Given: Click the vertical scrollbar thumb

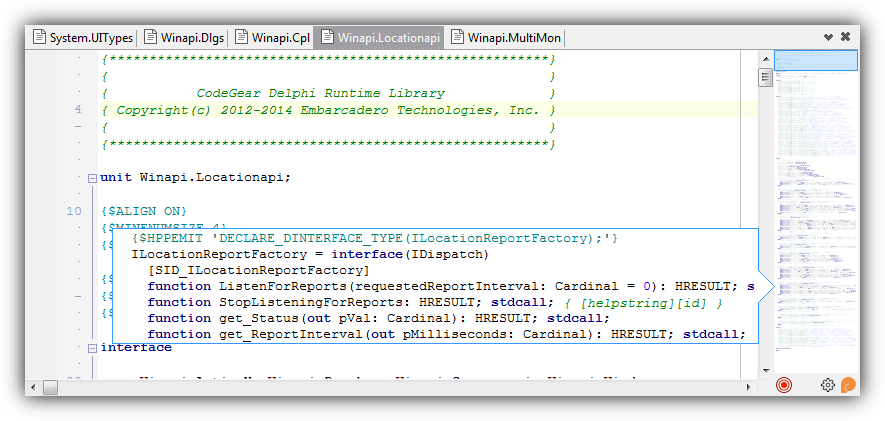Looking at the screenshot, I should pyautogui.click(x=765, y=77).
